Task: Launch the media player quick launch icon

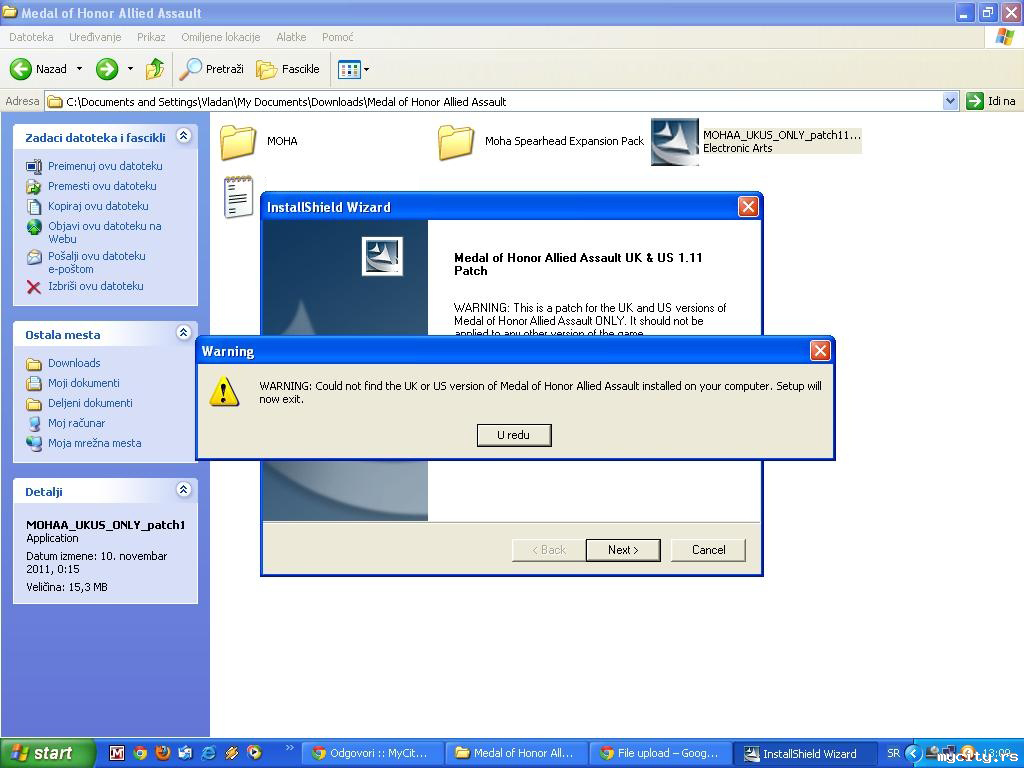Action: (x=255, y=753)
